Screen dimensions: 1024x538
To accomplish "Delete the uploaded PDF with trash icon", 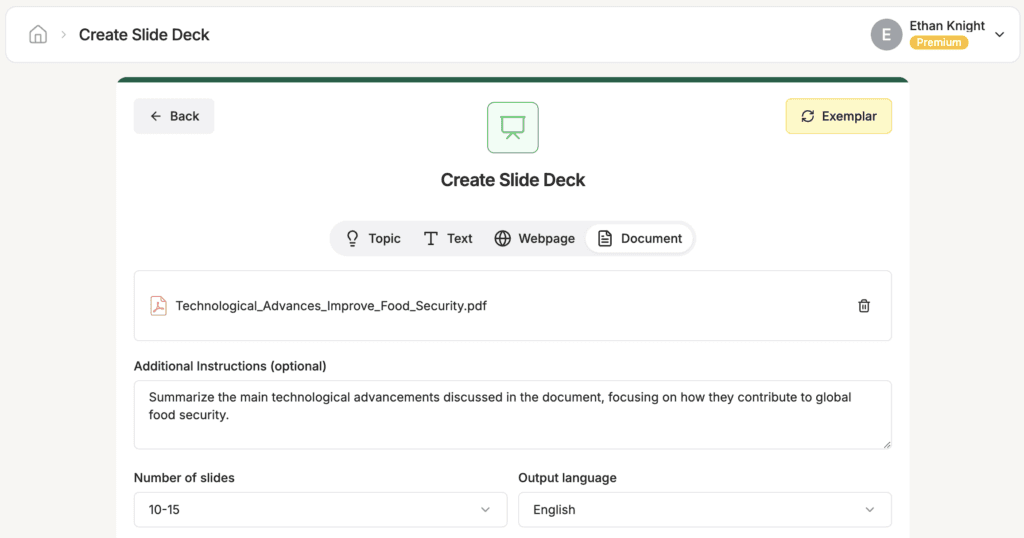I will click(863, 306).
